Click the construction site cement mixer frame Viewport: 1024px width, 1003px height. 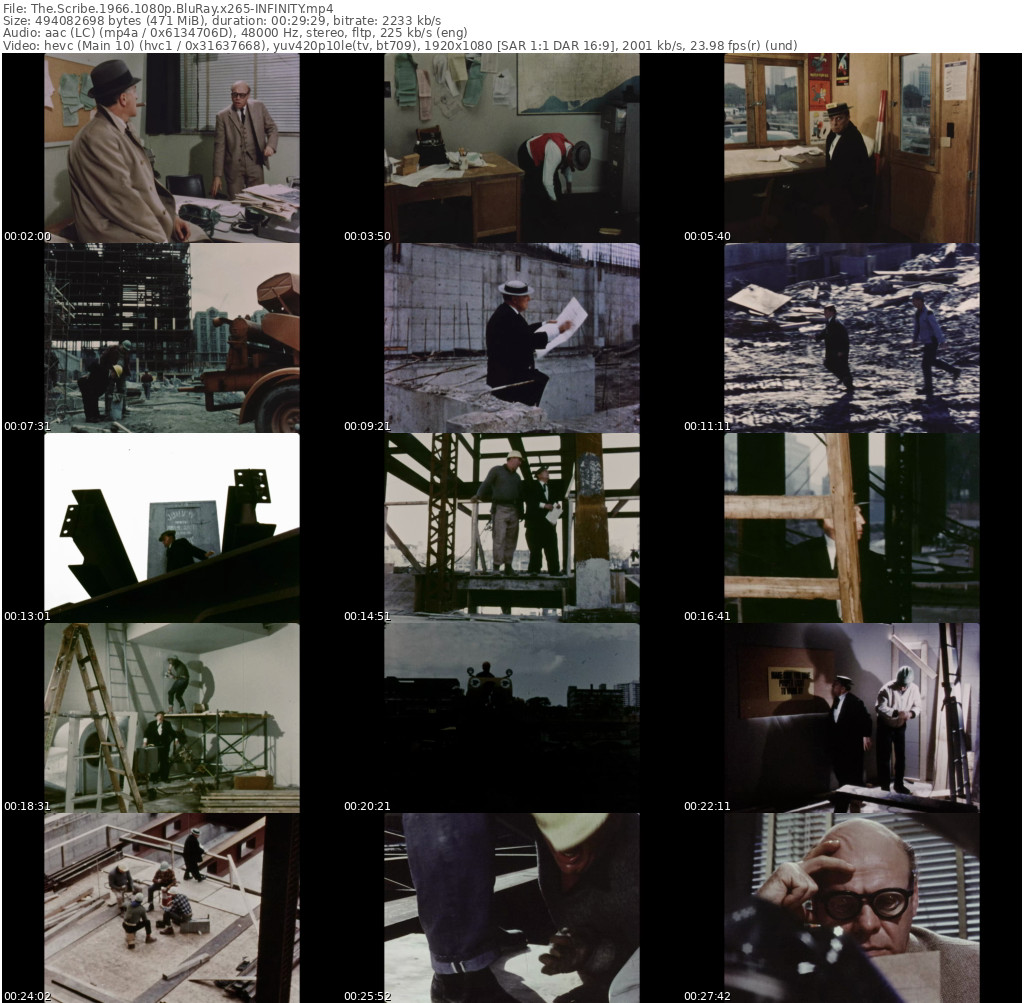click(x=171, y=337)
